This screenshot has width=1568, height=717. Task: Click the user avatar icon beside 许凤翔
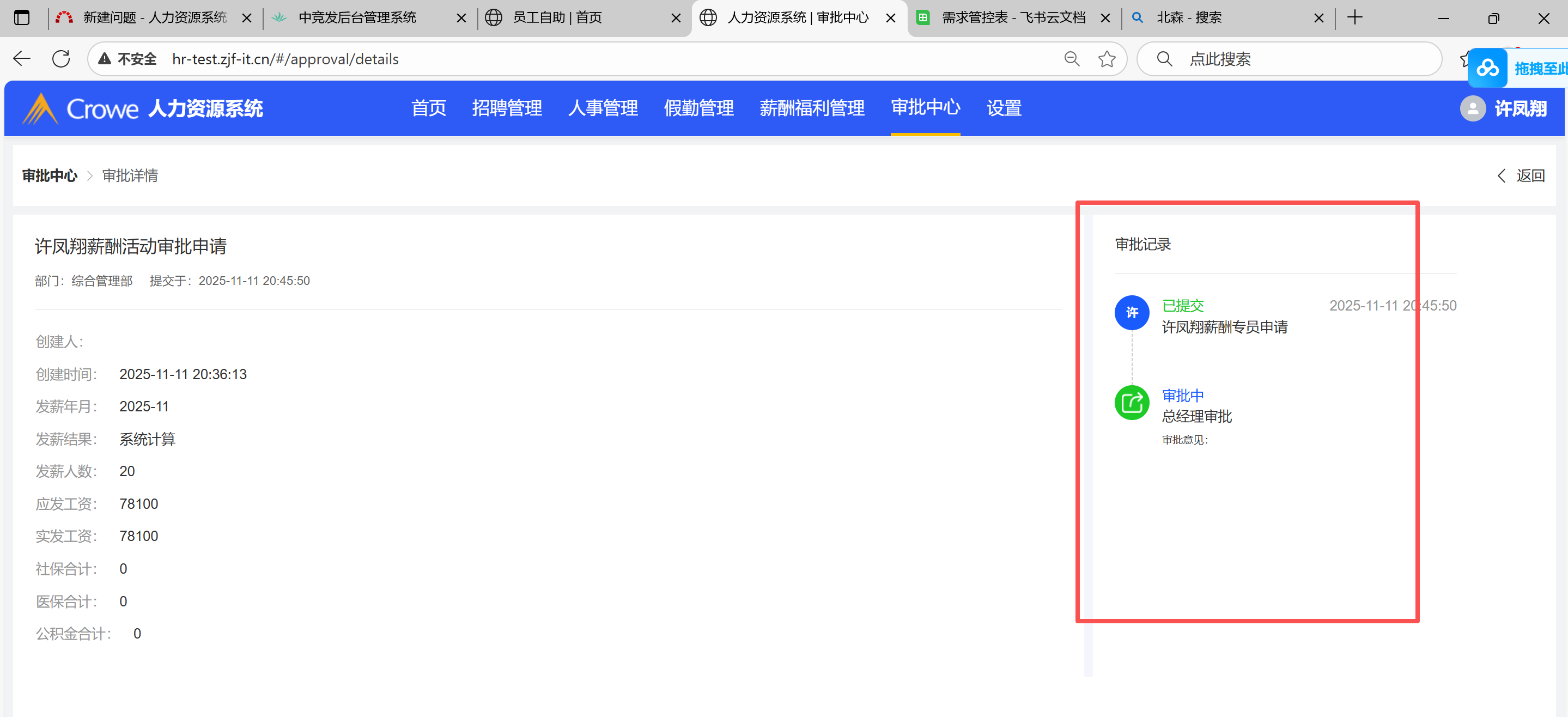1473,109
